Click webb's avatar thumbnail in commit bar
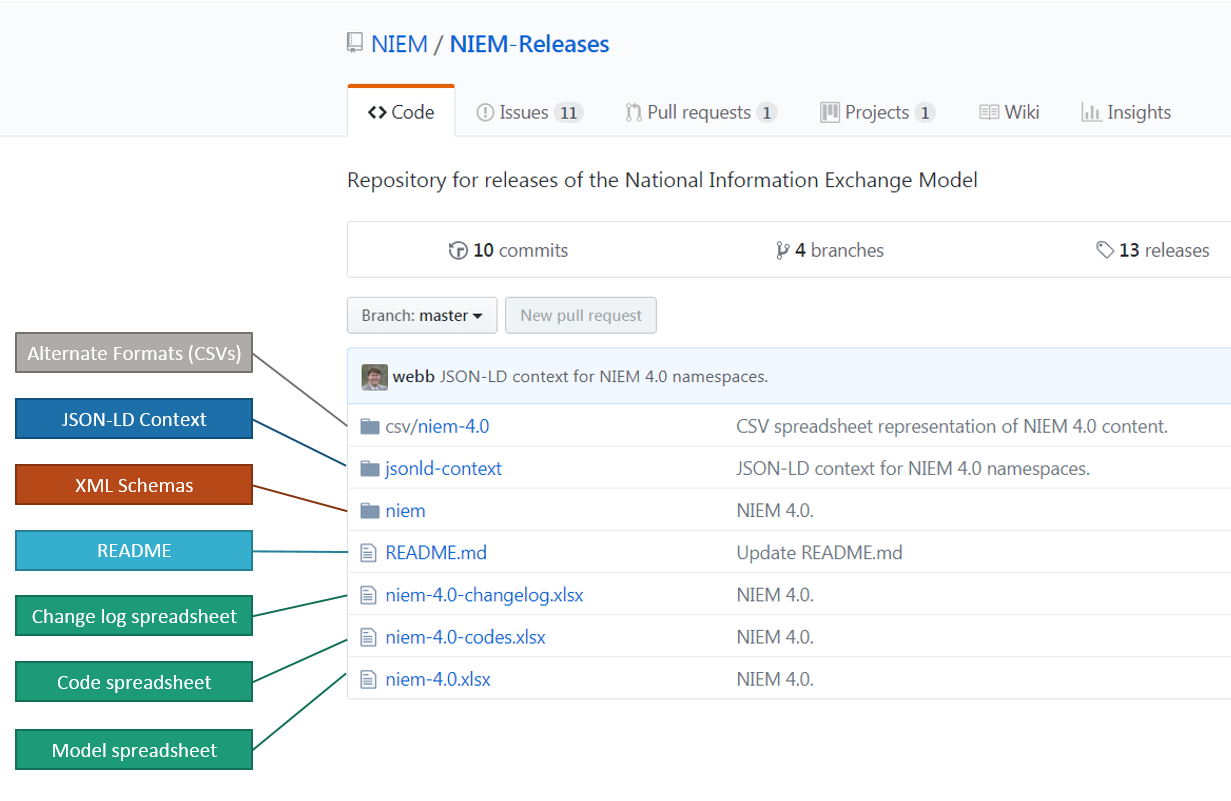 point(374,377)
